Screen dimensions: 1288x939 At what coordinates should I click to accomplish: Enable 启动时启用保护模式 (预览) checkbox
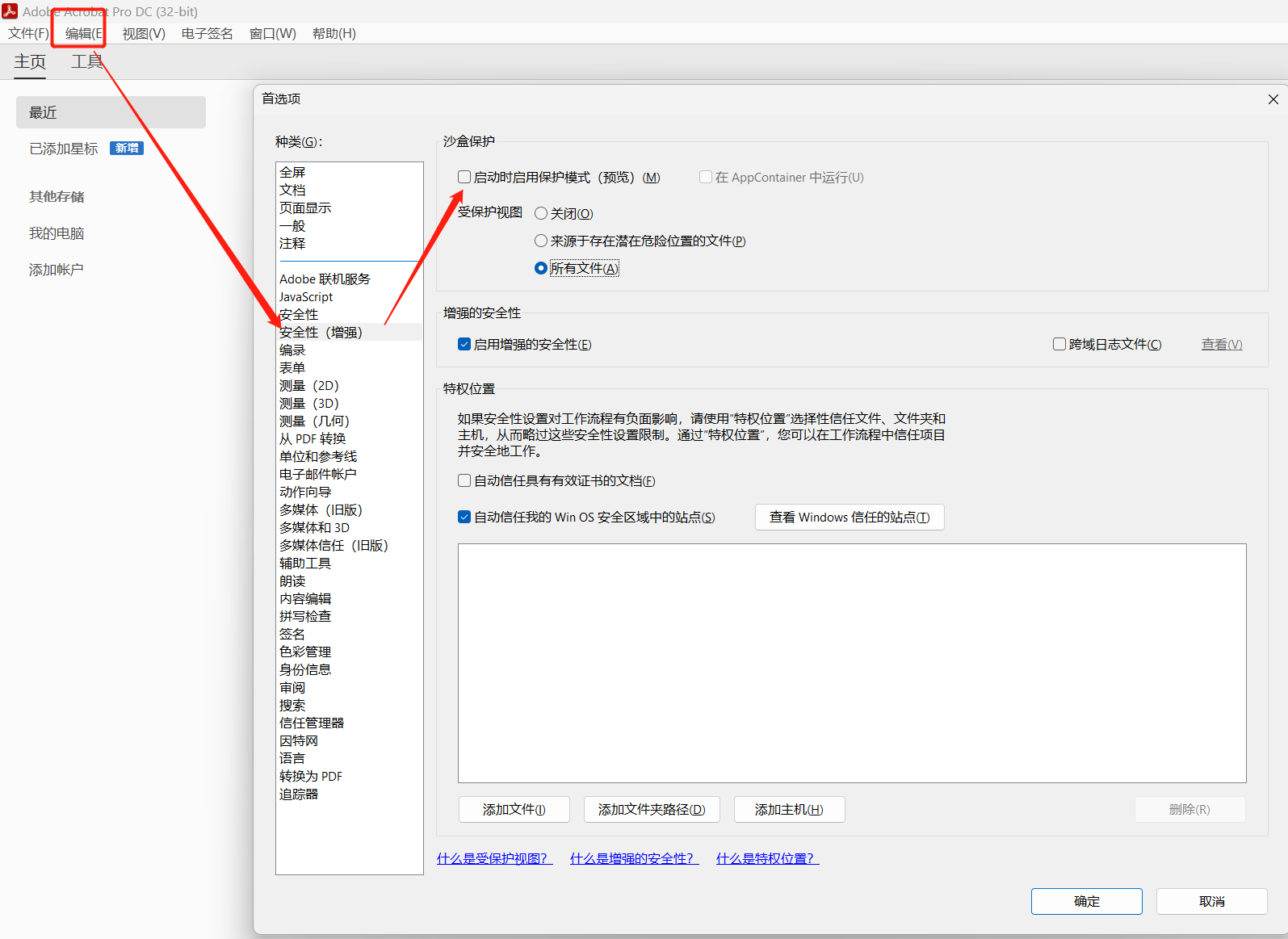[x=464, y=177]
